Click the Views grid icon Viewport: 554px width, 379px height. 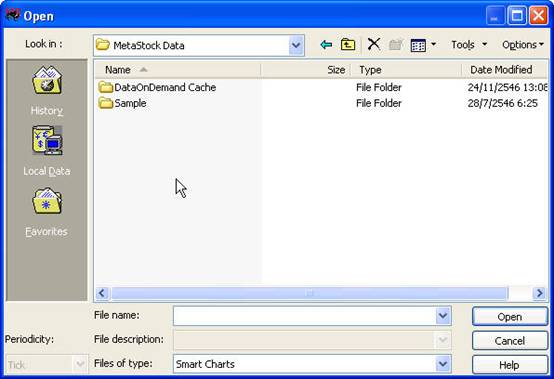(x=418, y=45)
